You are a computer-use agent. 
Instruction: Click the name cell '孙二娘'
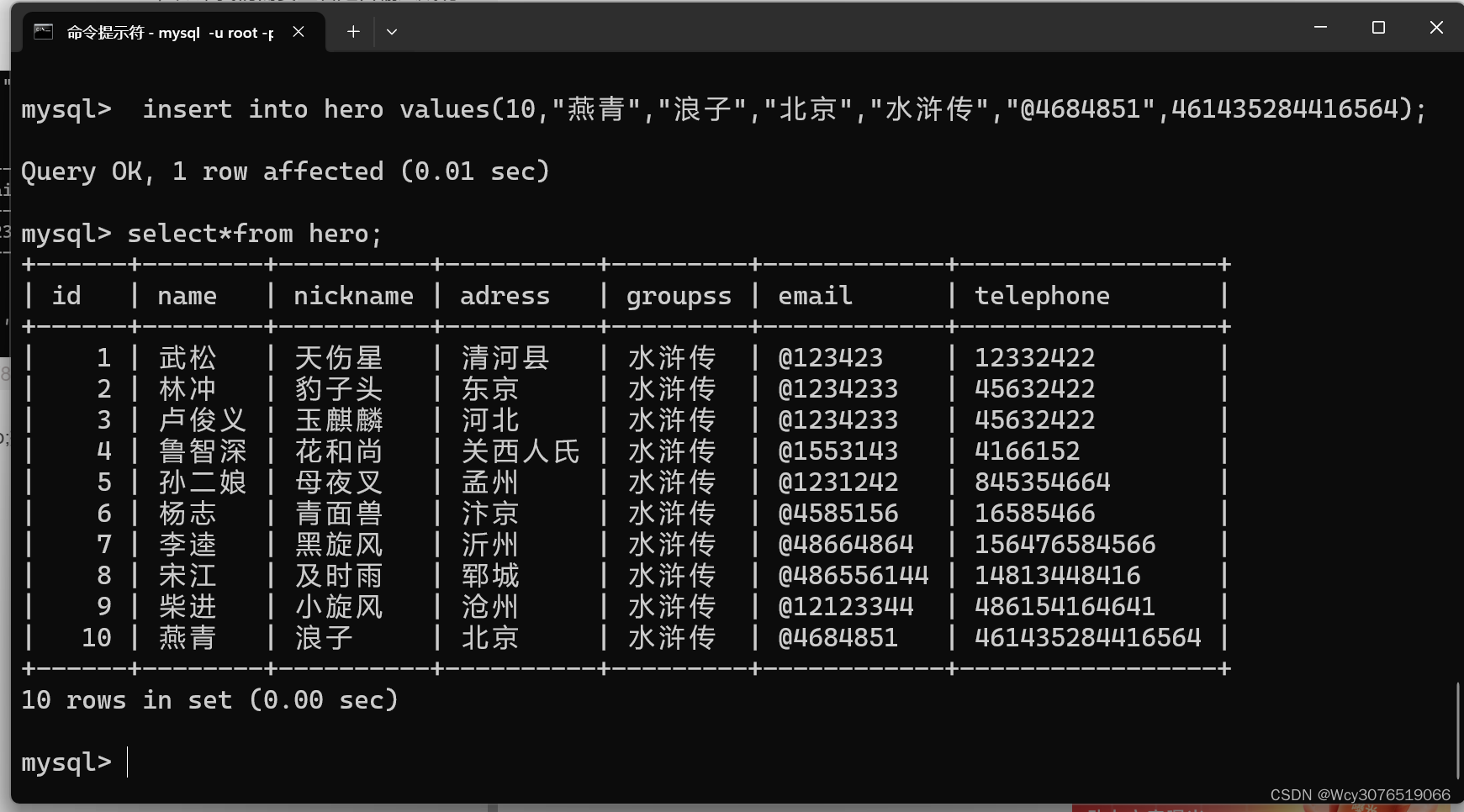coord(203,482)
